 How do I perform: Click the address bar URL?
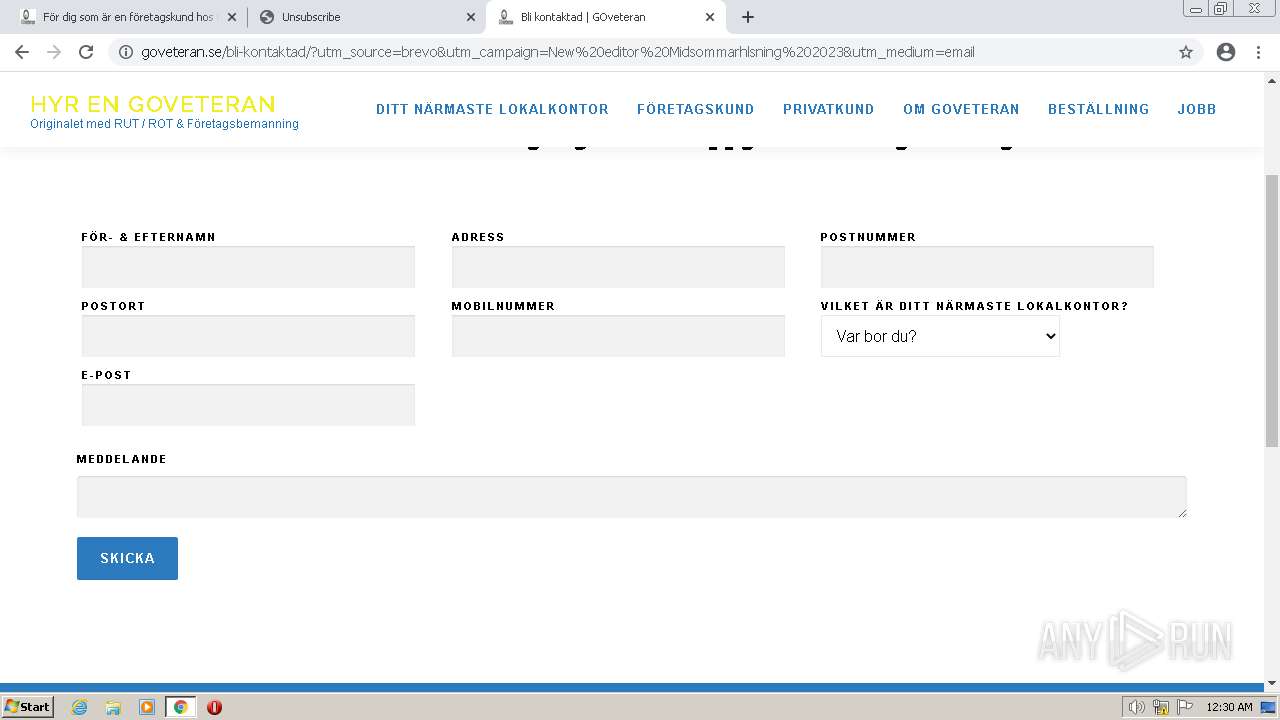(x=558, y=52)
